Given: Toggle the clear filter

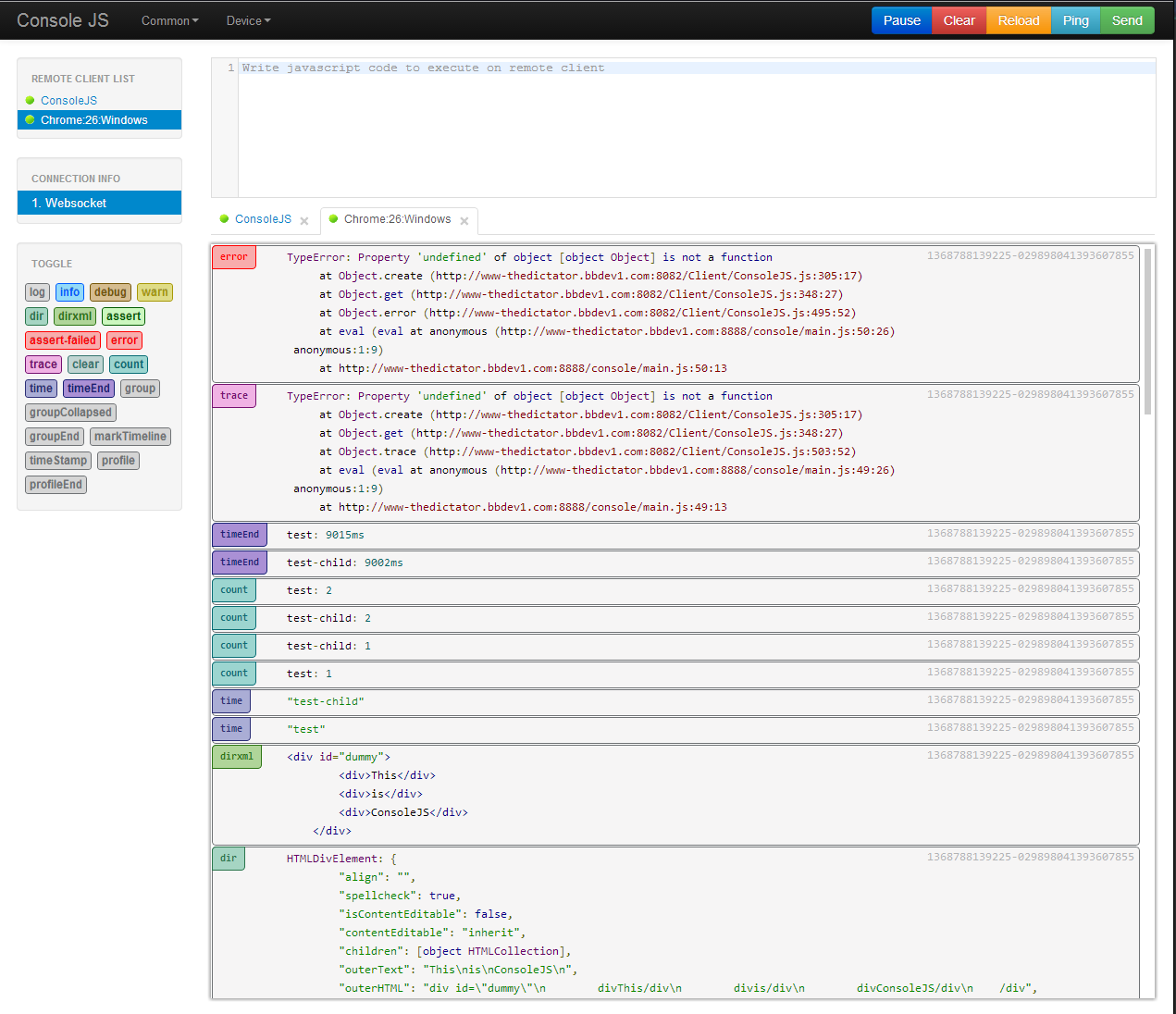Looking at the screenshot, I should tap(85, 365).
